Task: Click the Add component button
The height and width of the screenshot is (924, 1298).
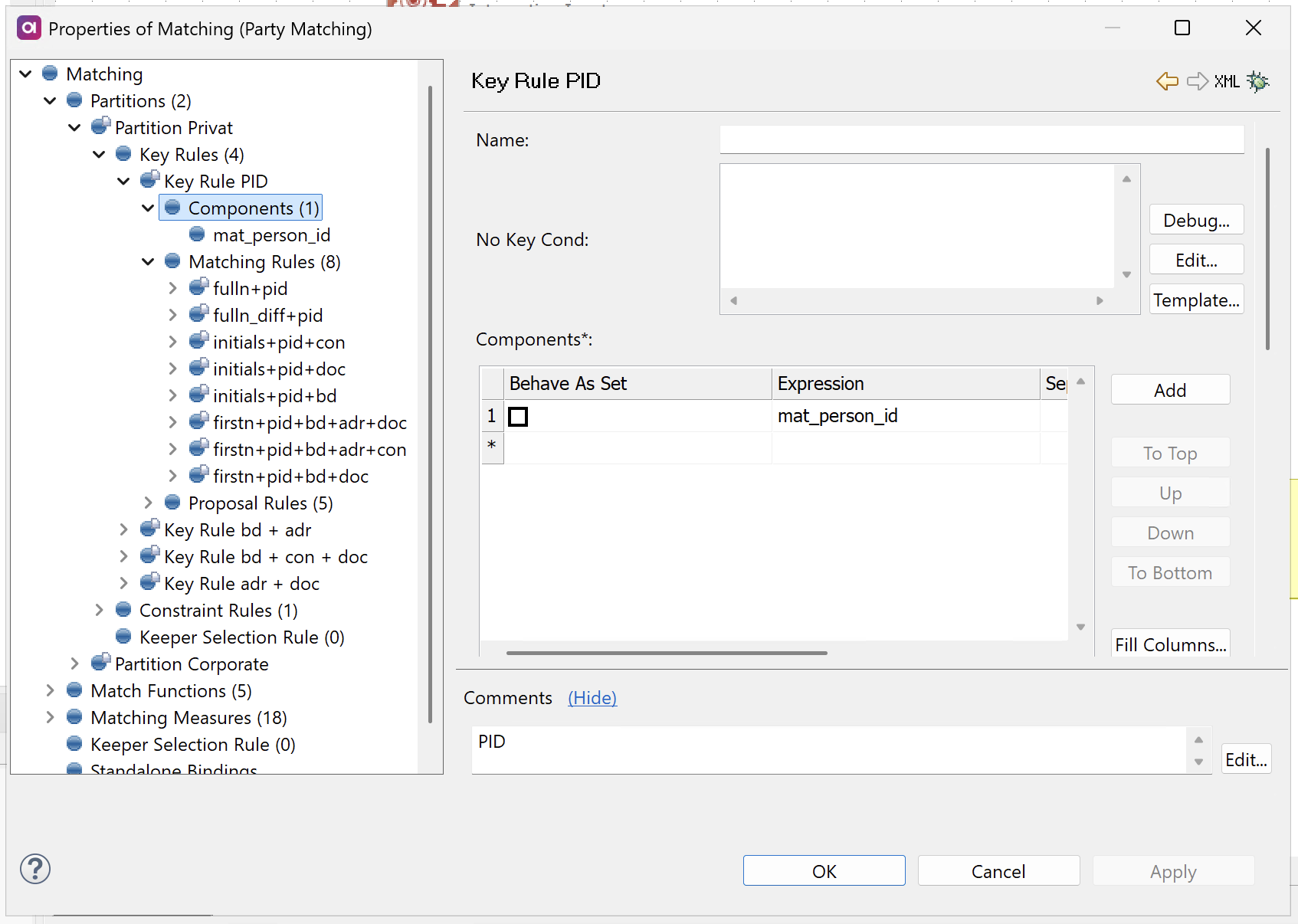Action: [x=1170, y=390]
